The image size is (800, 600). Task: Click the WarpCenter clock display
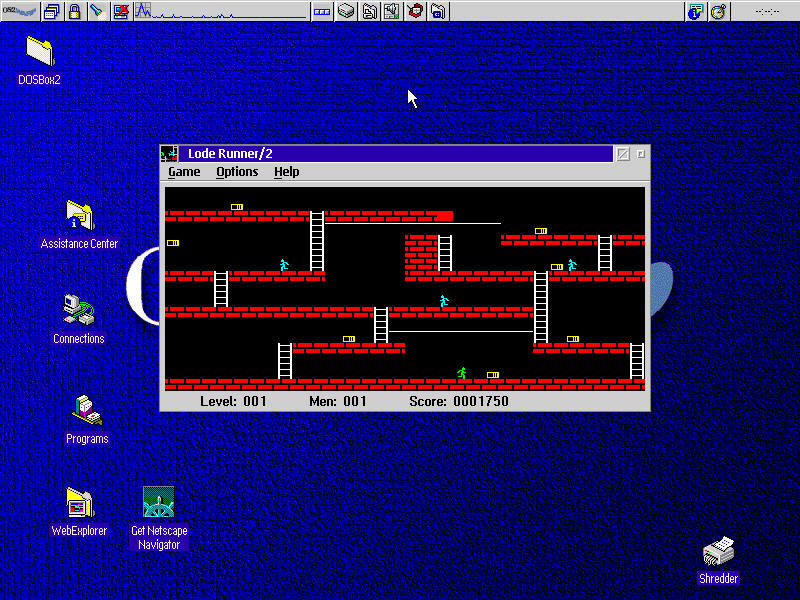(x=766, y=11)
